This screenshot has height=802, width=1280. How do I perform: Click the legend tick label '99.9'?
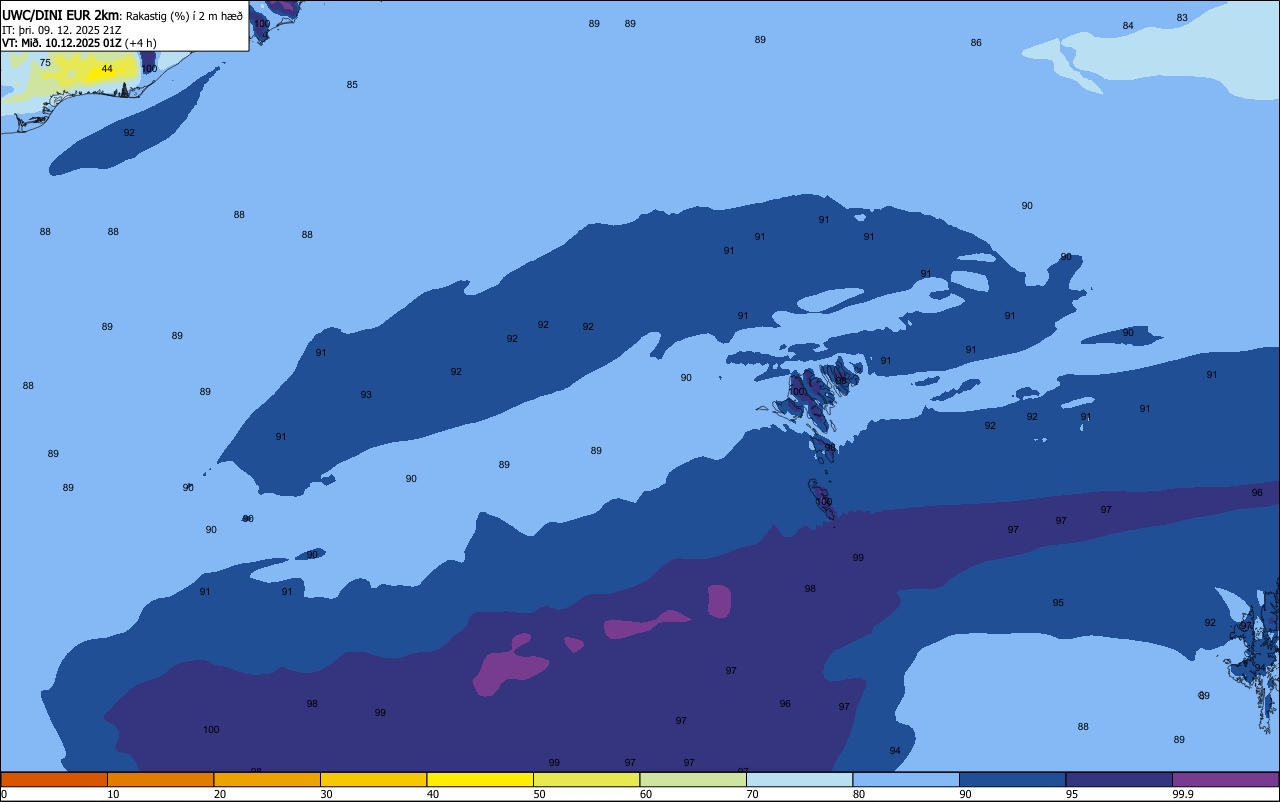point(1183,794)
